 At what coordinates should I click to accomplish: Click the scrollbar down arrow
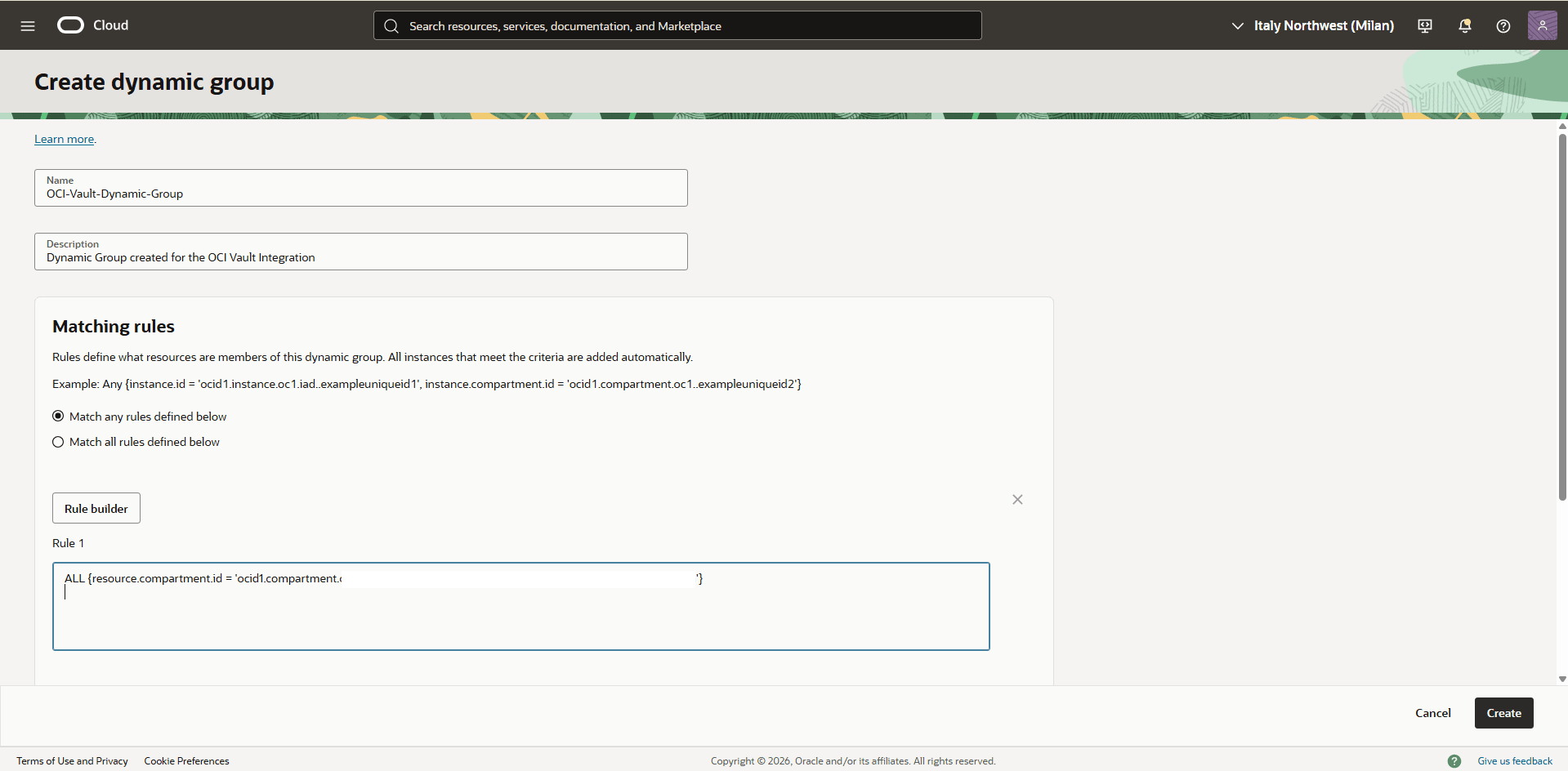coord(1562,680)
